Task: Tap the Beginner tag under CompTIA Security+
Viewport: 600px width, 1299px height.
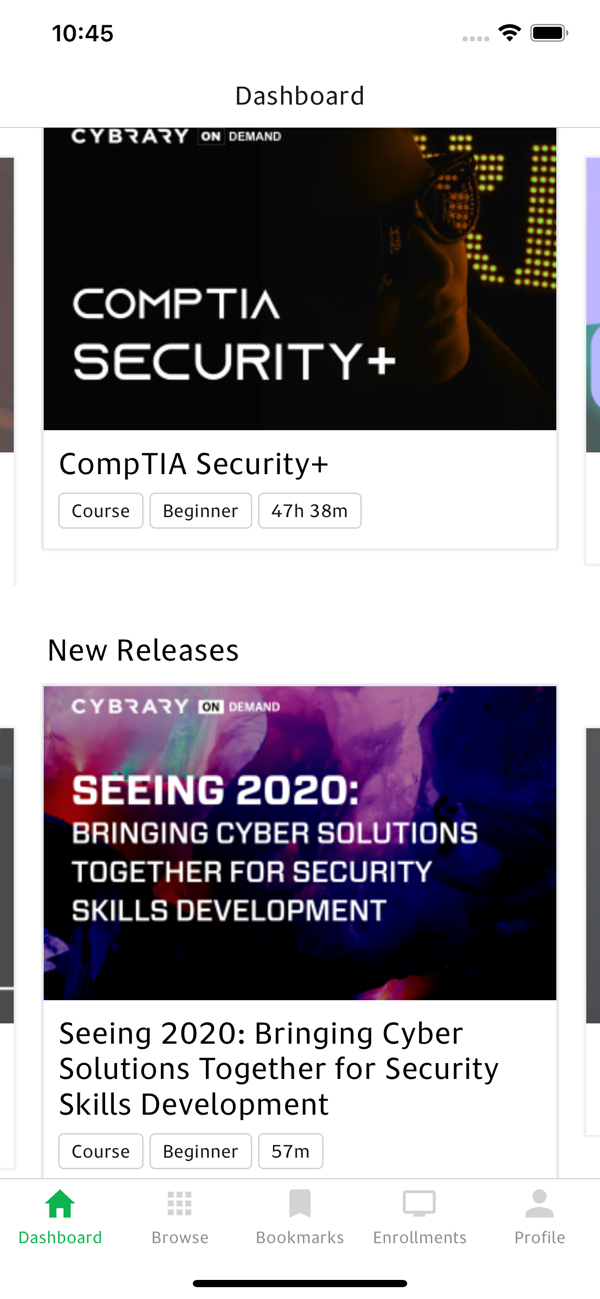Action: pos(200,511)
